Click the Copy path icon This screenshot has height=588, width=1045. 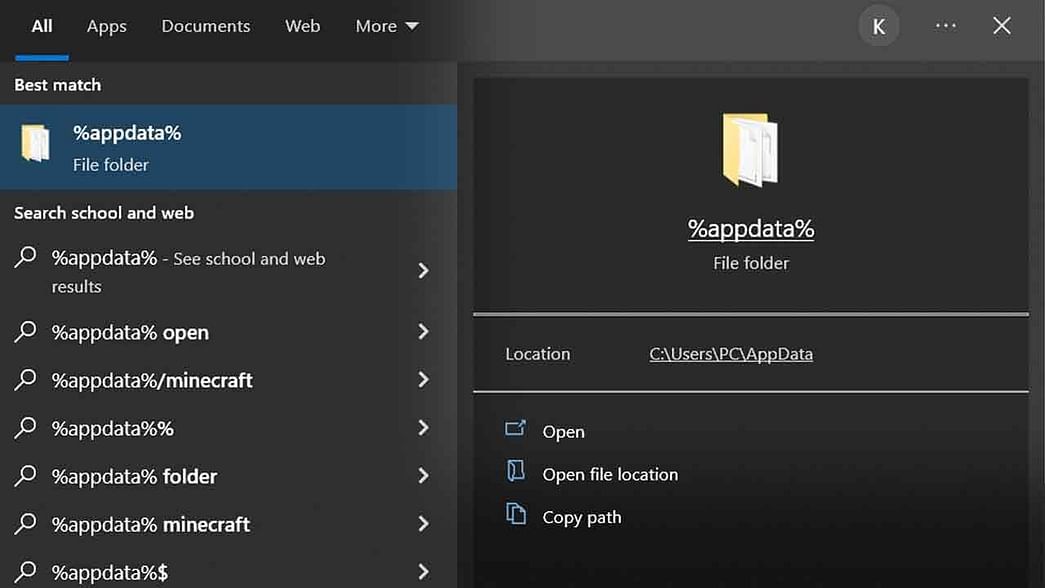coord(515,513)
